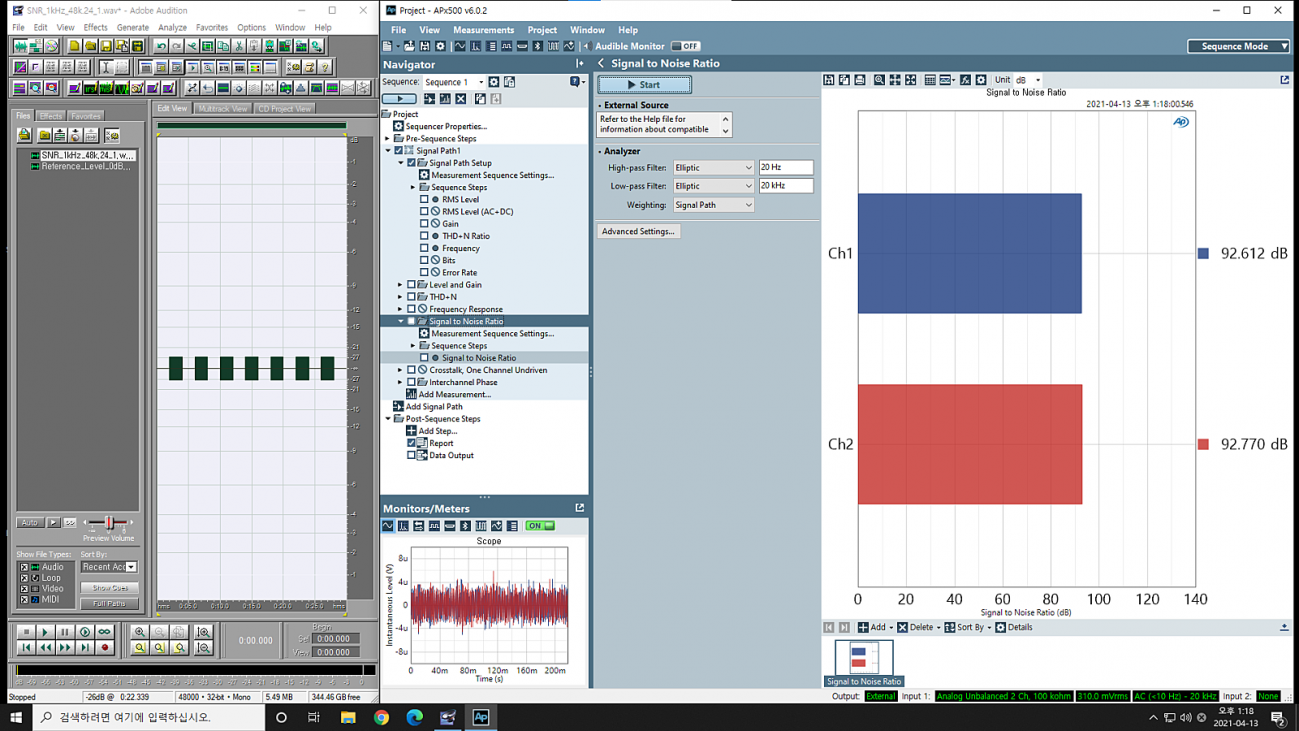Click the Start measurement button
The height and width of the screenshot is (731, 1299).
coord(644,85)
